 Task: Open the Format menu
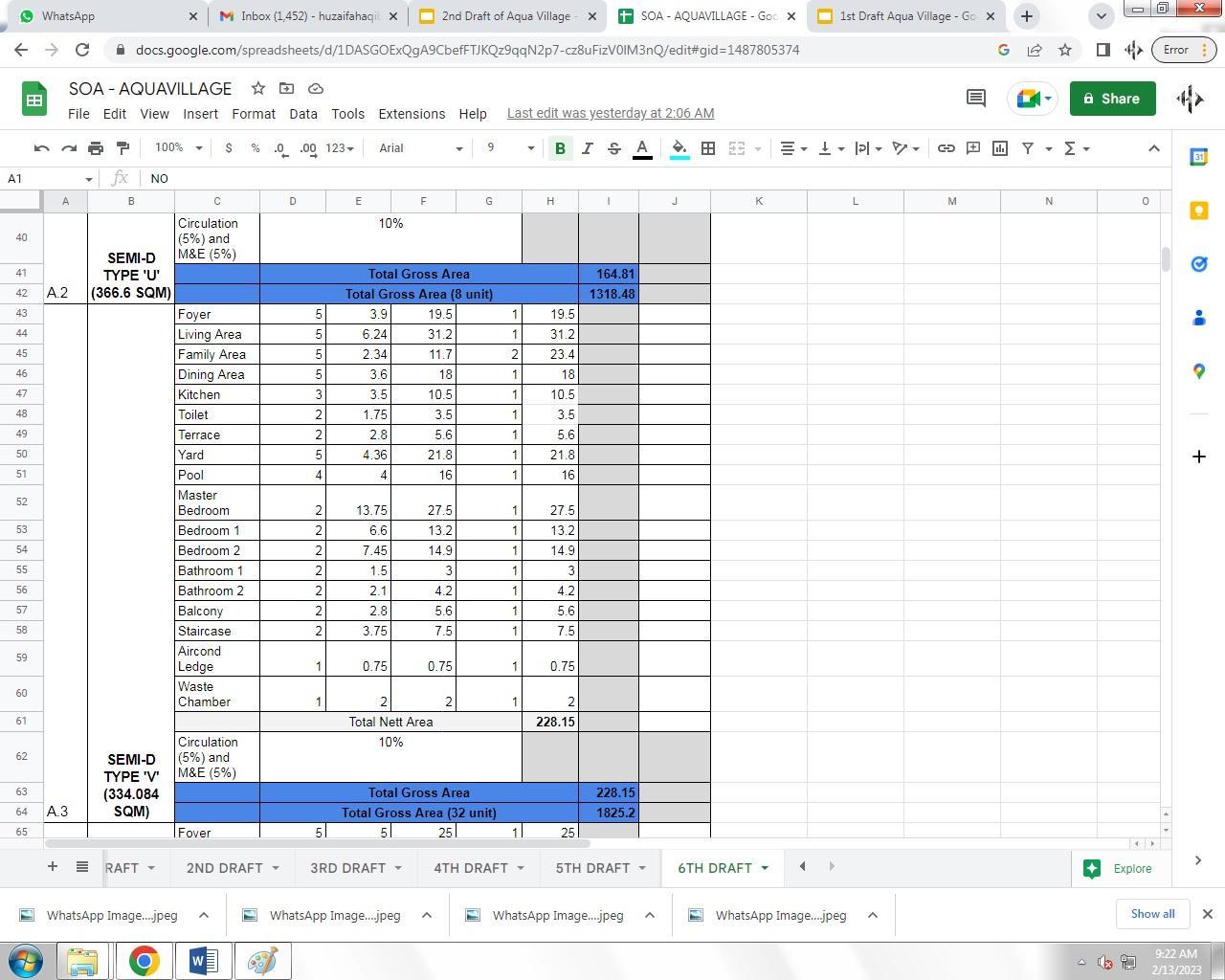tap(254, 113)
